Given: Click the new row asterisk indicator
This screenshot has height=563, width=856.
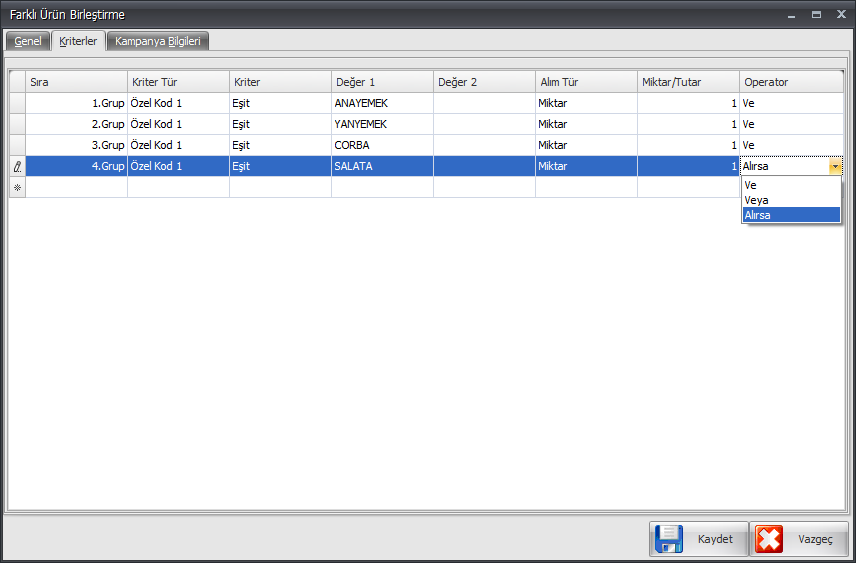Looking at the screenshot, I should [17, 187].
